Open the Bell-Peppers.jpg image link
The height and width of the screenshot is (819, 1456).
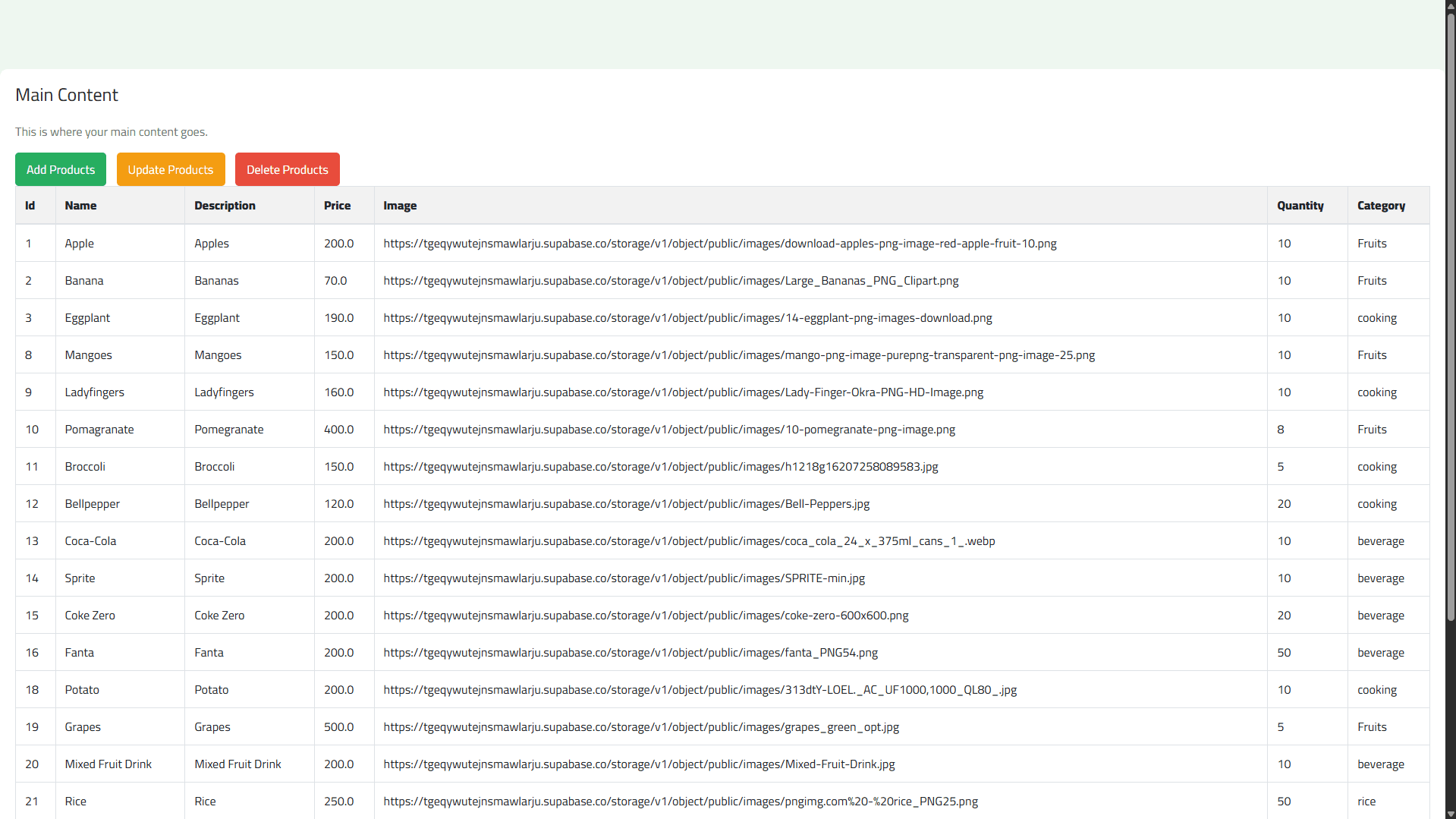click(x=626, y=503)
